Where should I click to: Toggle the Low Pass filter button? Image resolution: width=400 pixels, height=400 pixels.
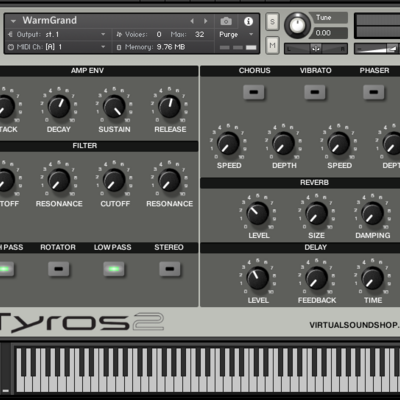click(x=114, y=269)
